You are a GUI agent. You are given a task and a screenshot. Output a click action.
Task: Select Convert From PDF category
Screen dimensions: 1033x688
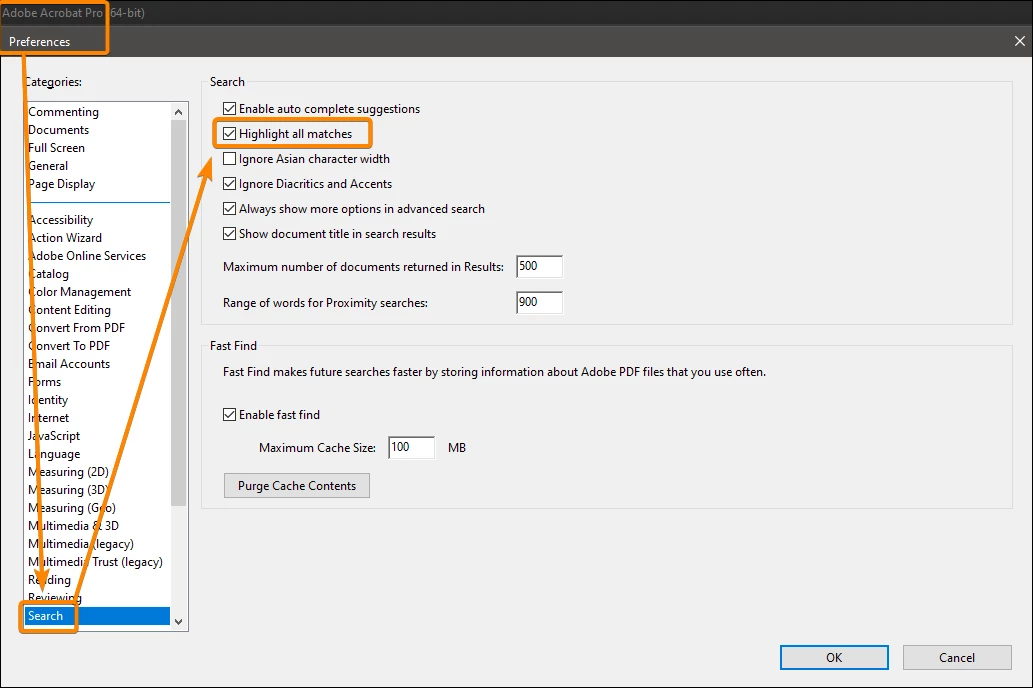coord(76,328)
